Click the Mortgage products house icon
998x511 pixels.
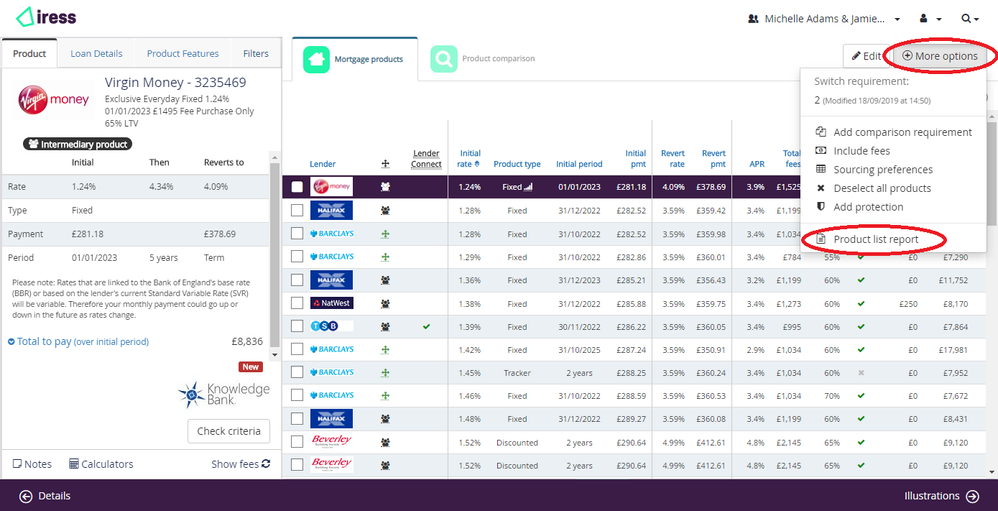click(x=316, y=59)
